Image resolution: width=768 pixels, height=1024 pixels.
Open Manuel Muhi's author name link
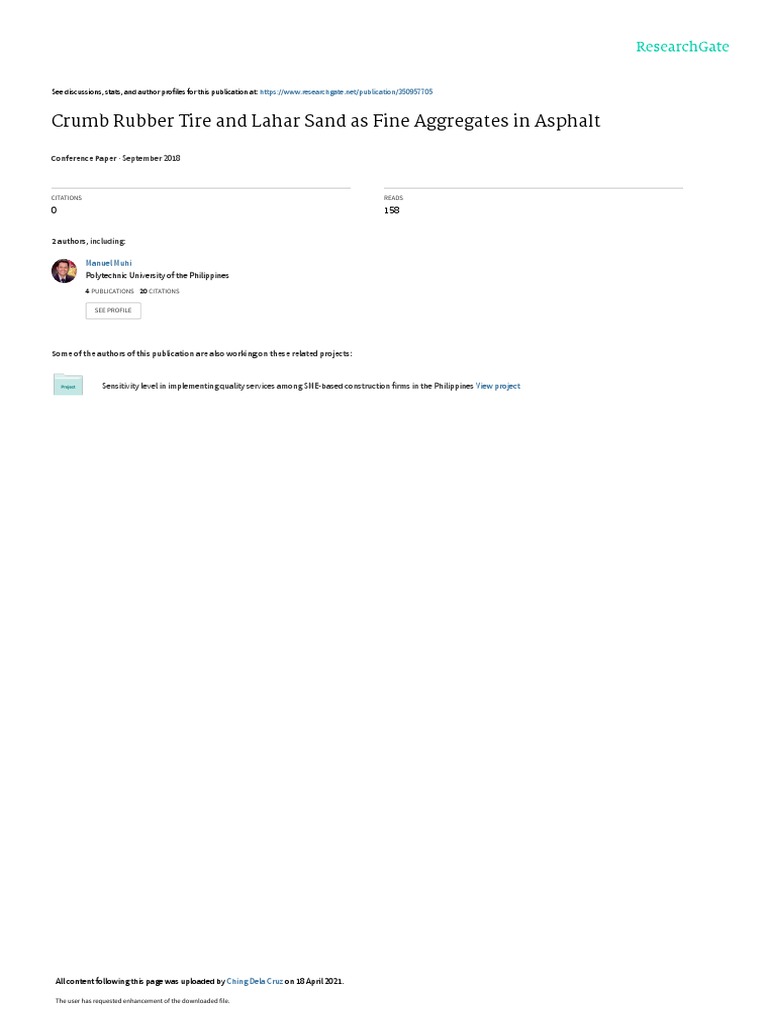[108, 263]
